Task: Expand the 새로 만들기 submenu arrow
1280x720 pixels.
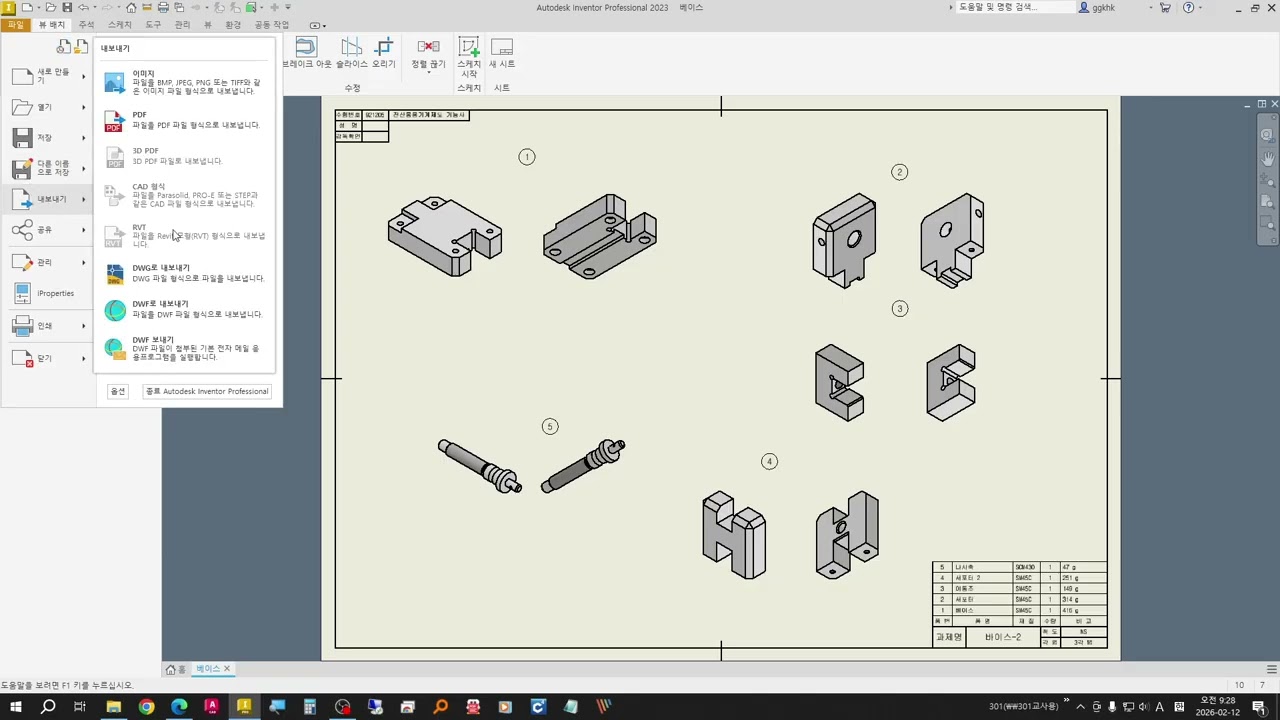Action: click(x=84, y=76)
